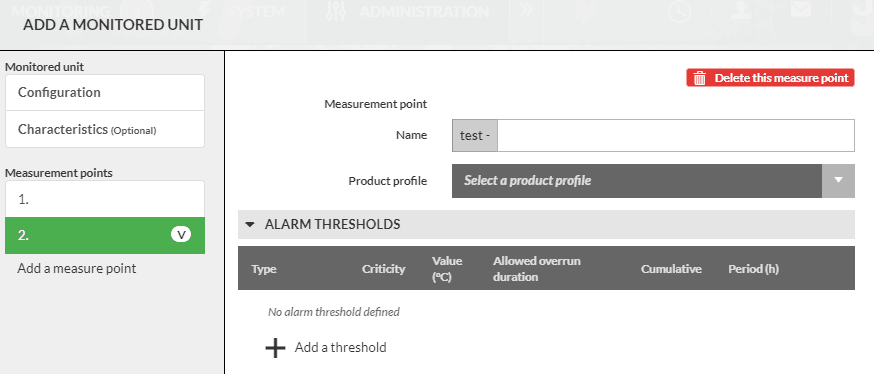
Task: Click the trash can icon on Delete button
Action: coord(700,78)
